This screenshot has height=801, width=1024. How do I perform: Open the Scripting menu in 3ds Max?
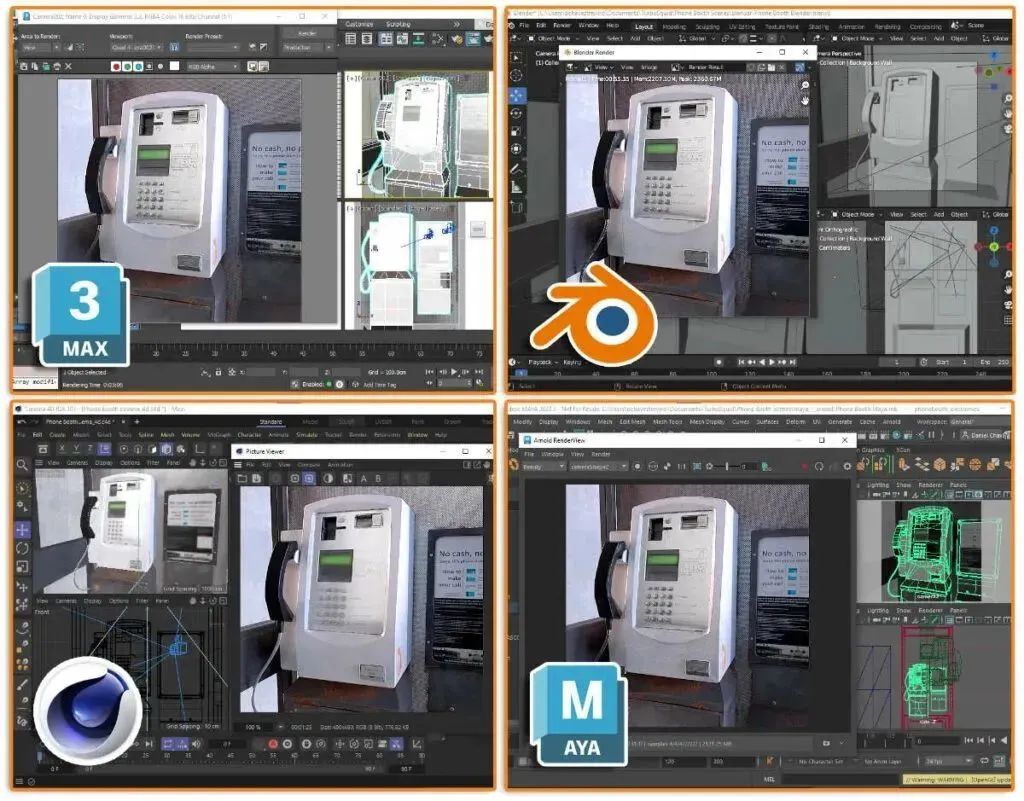click(x=398, y=24)
